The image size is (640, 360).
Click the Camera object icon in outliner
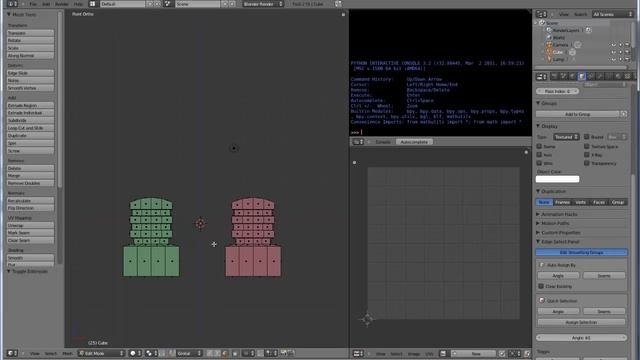[549, 45]
